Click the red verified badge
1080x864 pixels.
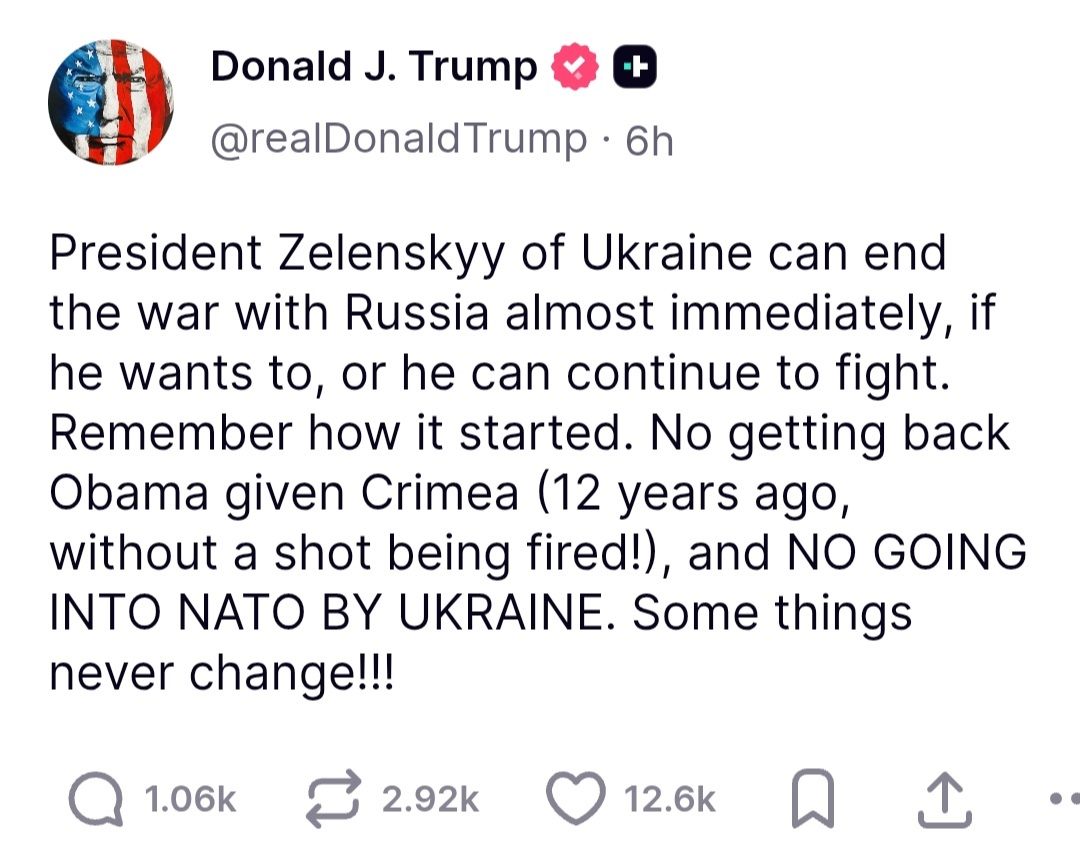574,68
